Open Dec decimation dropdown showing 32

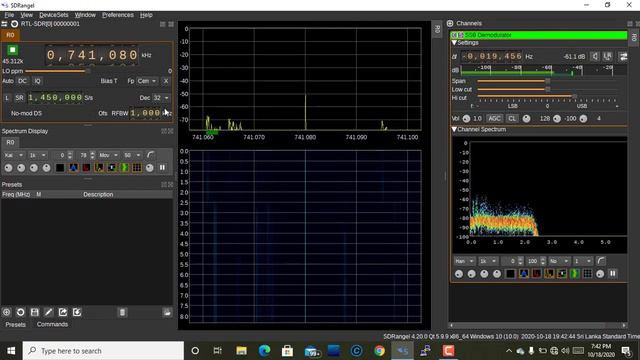[161, 98]
